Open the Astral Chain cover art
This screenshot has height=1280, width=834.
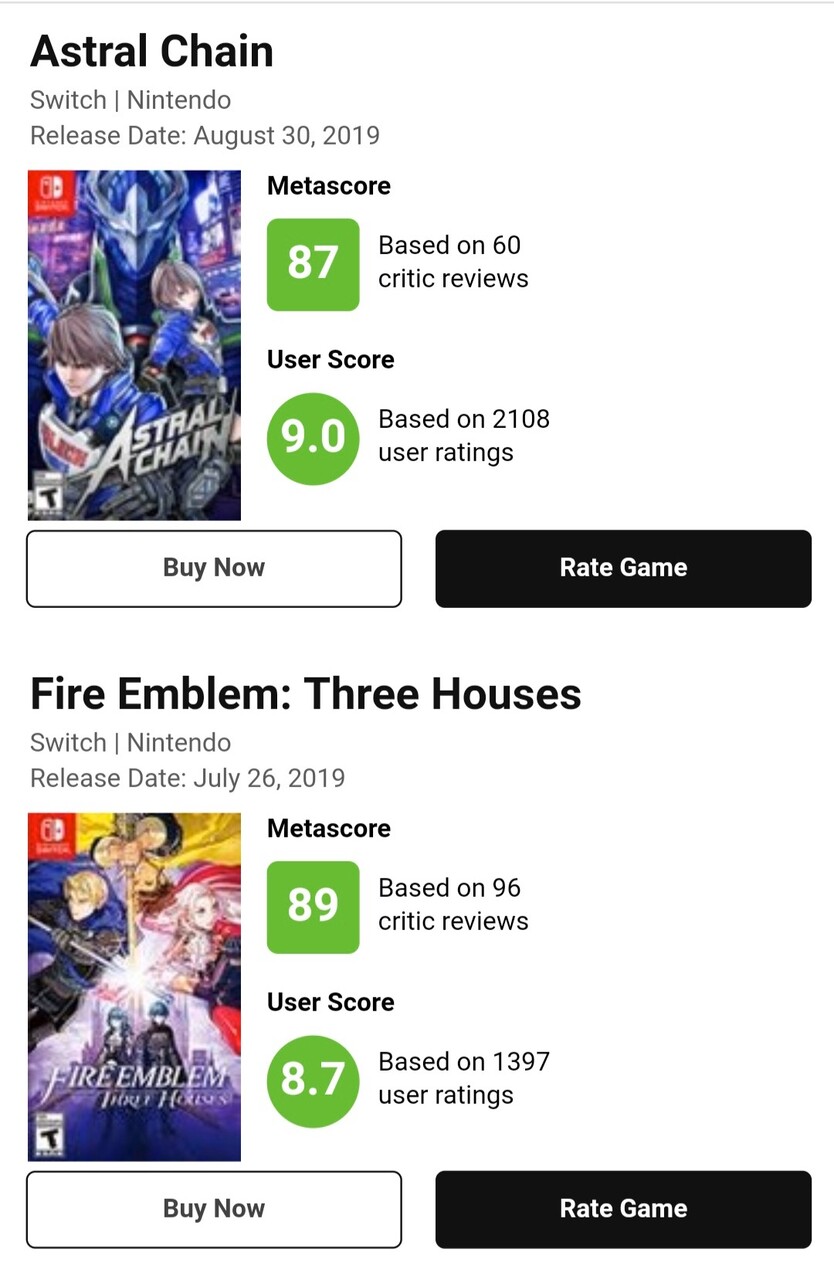point(134,345)
